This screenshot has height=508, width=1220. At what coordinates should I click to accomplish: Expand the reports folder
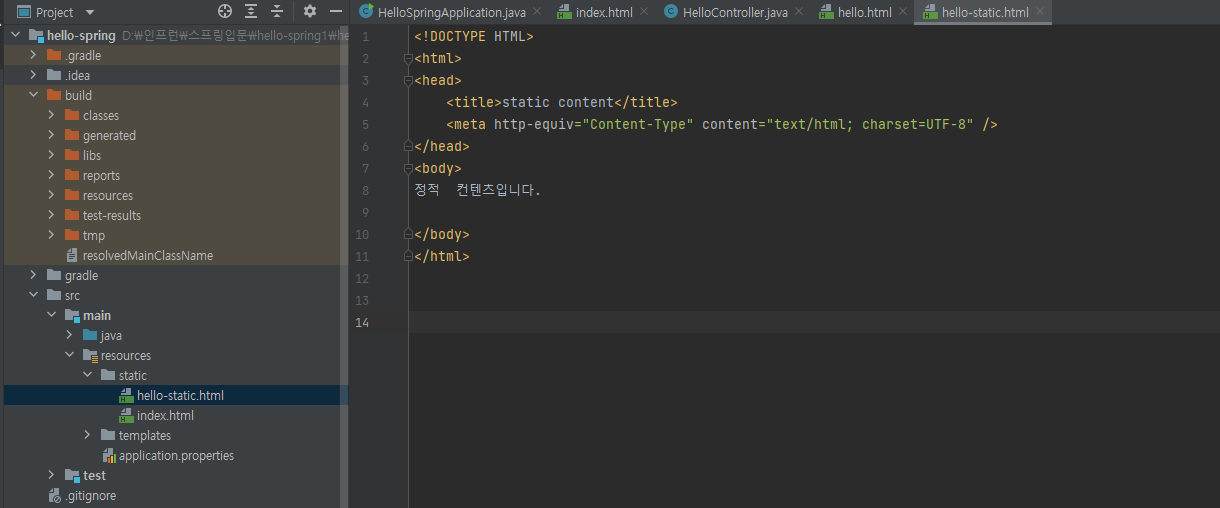click(x=51, y=175)
